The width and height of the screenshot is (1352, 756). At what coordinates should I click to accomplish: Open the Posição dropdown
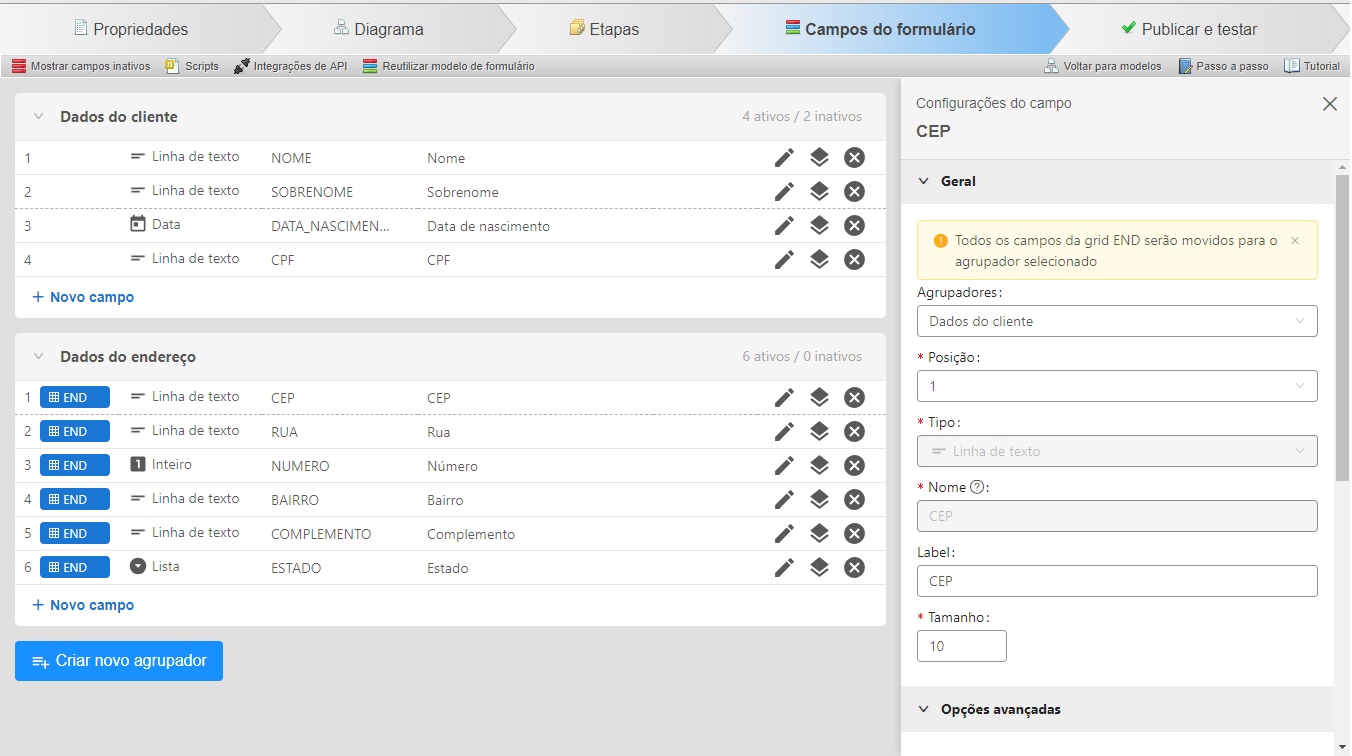pos(1117,386)
